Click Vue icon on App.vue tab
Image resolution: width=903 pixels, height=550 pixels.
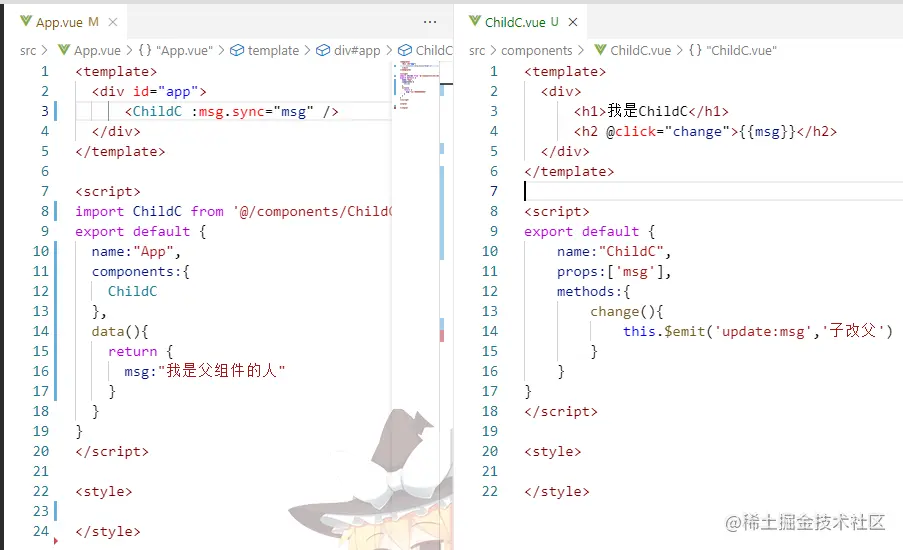point(26,21)
